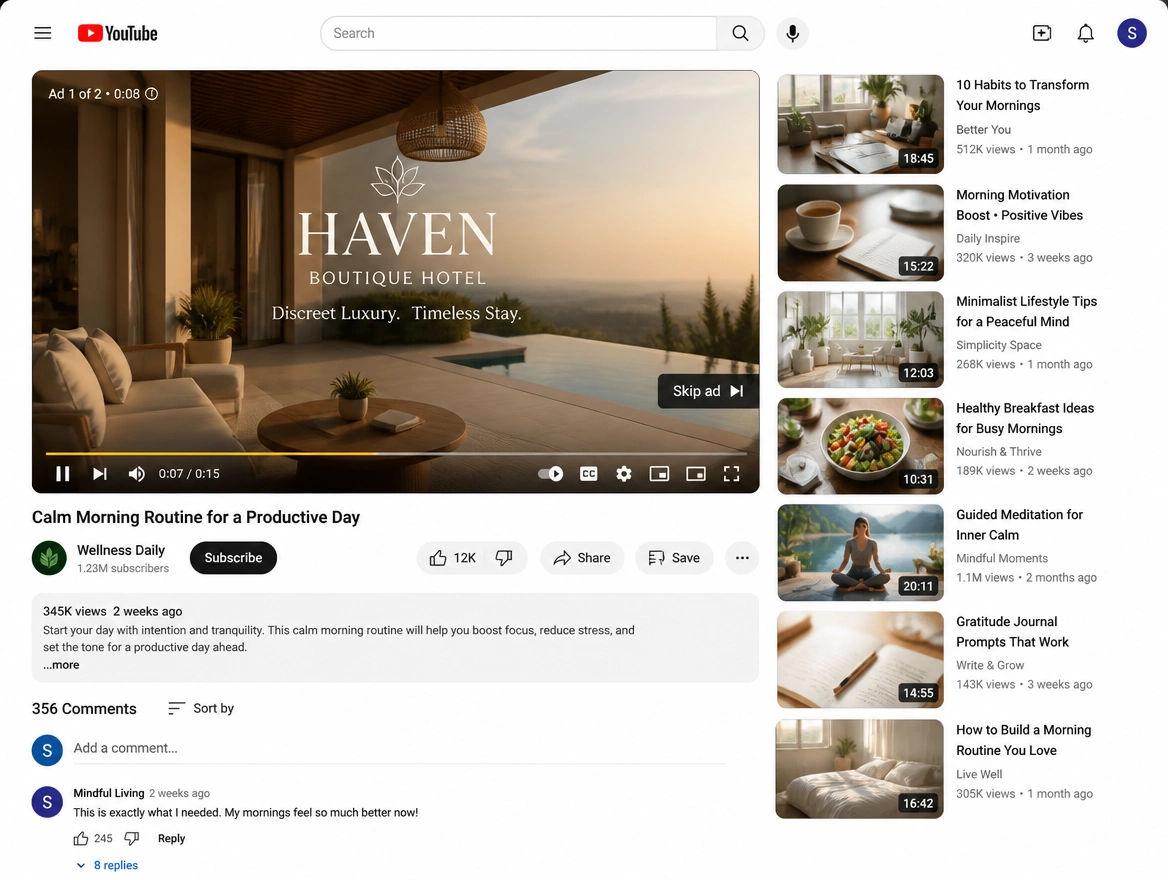Image resolution: width=1168 pixels, height=880 pixels.
Task: Like the Mindful Living comment
Action: [81, 838]
